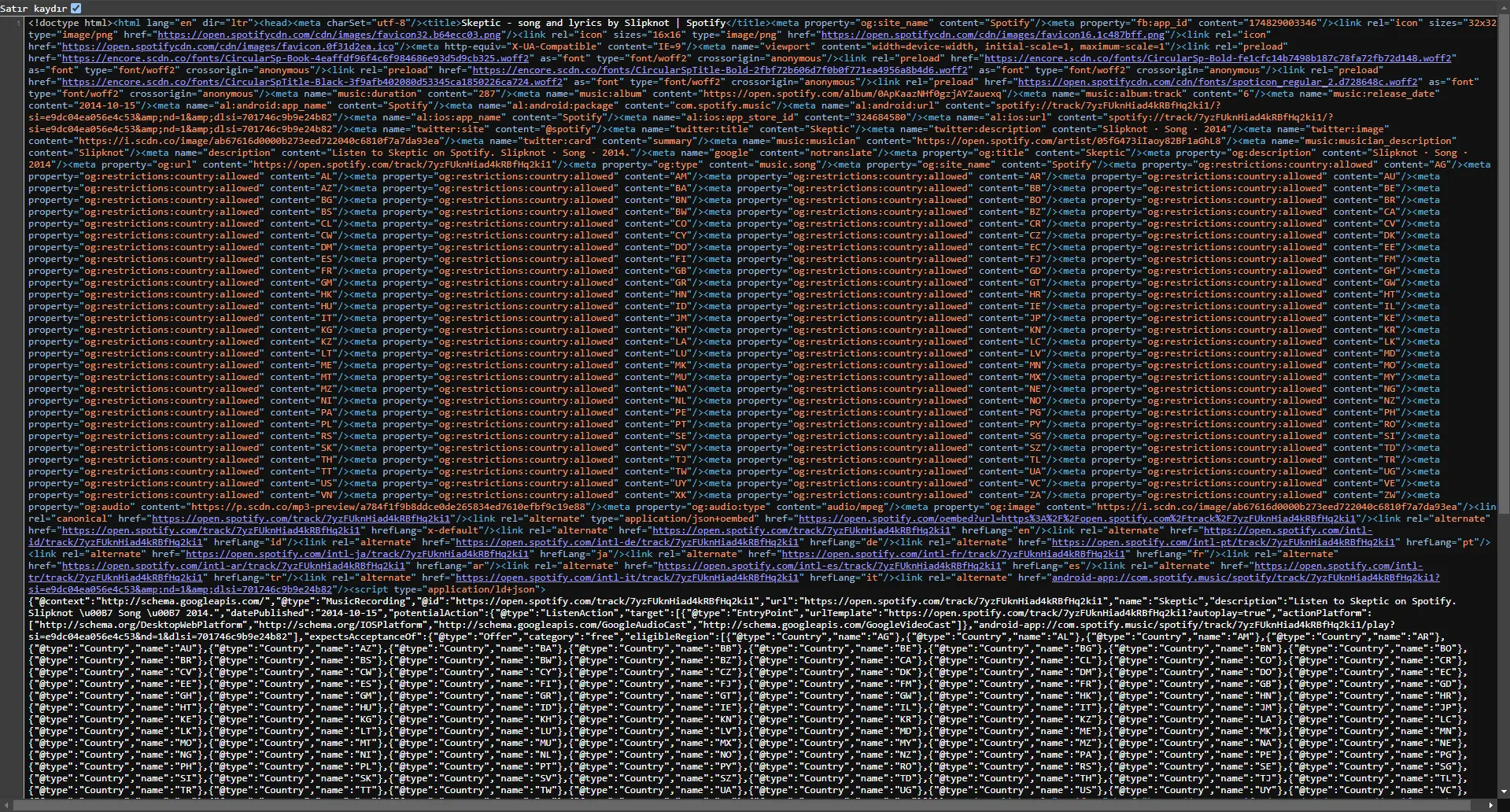Click the "GoogleAudioCast" platform URL text

[563, 625]
